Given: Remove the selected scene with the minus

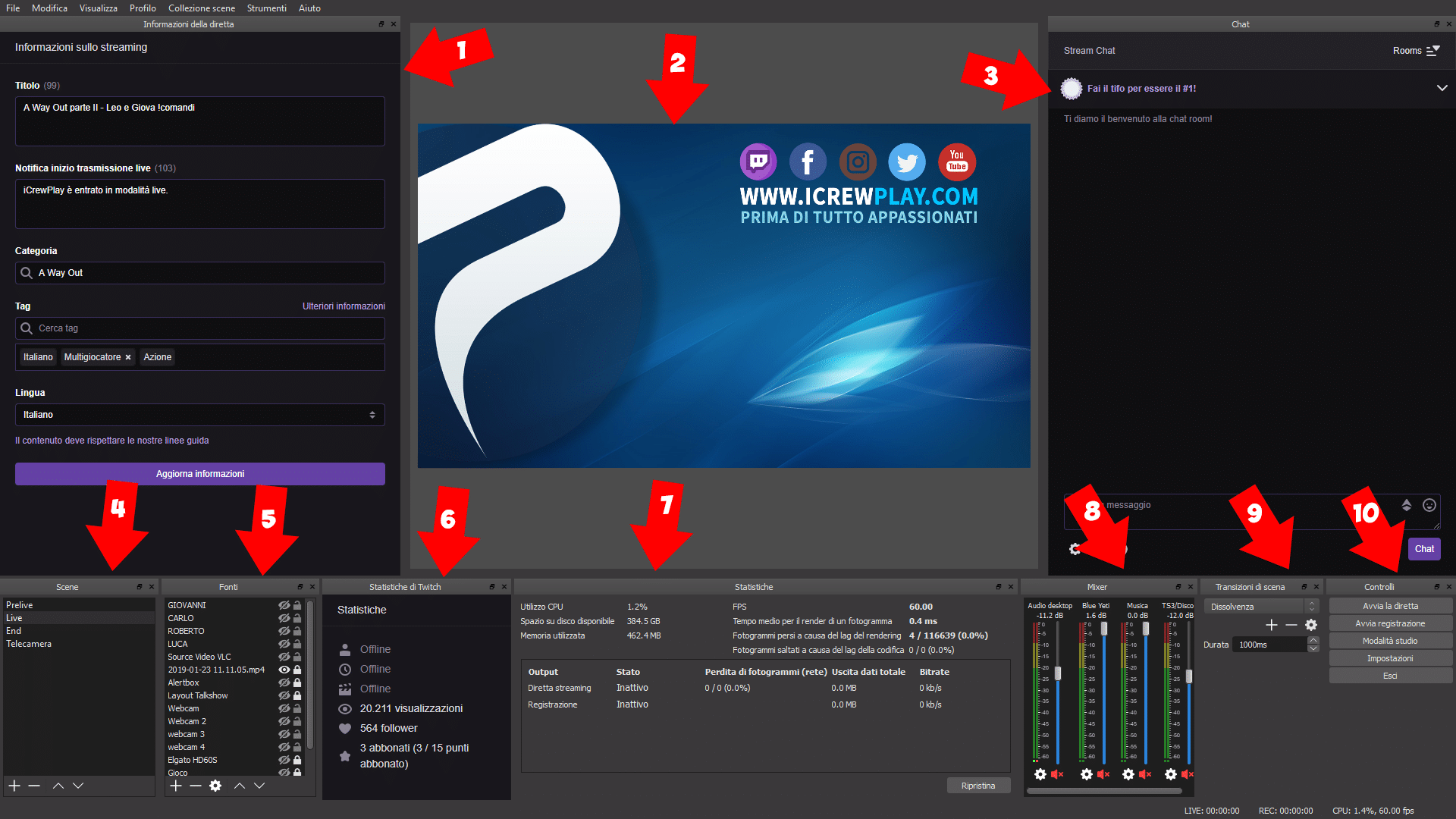Looking at the screenshot, I should 34,786.
